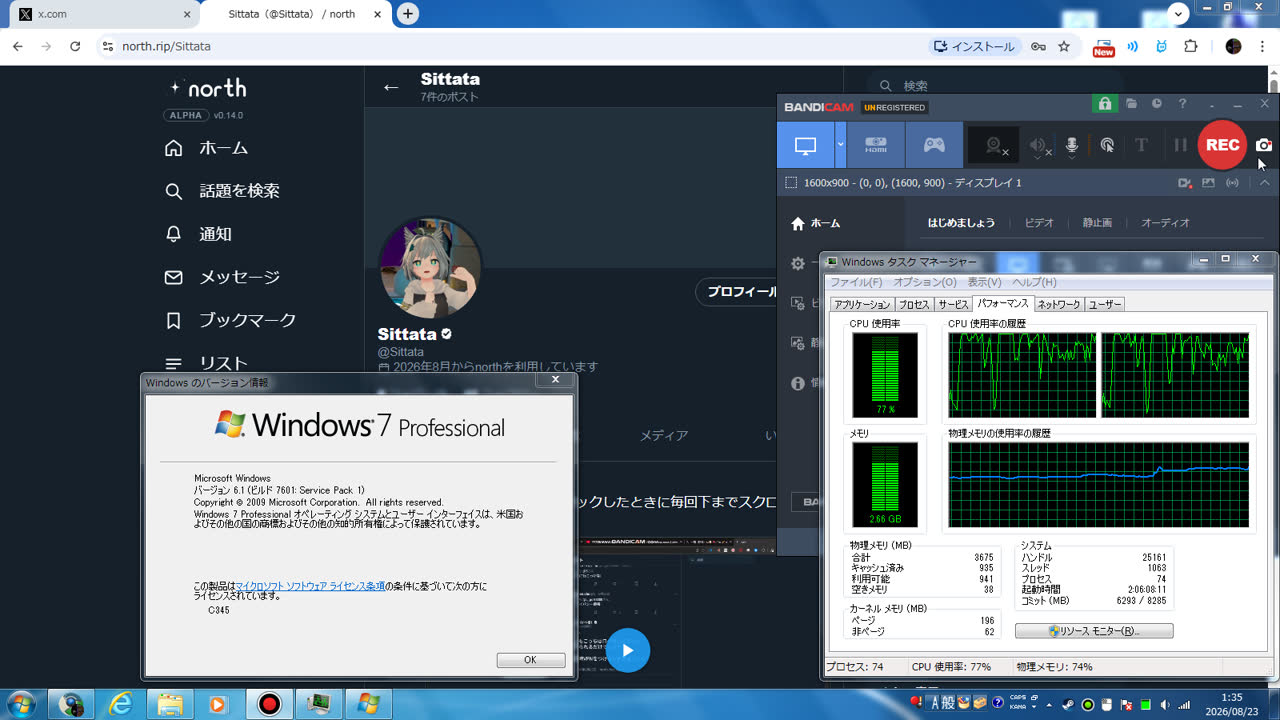Screen dimensions: 1280x720
Task: Open Internet Explorer from taskbar
Action: [121, 704]
